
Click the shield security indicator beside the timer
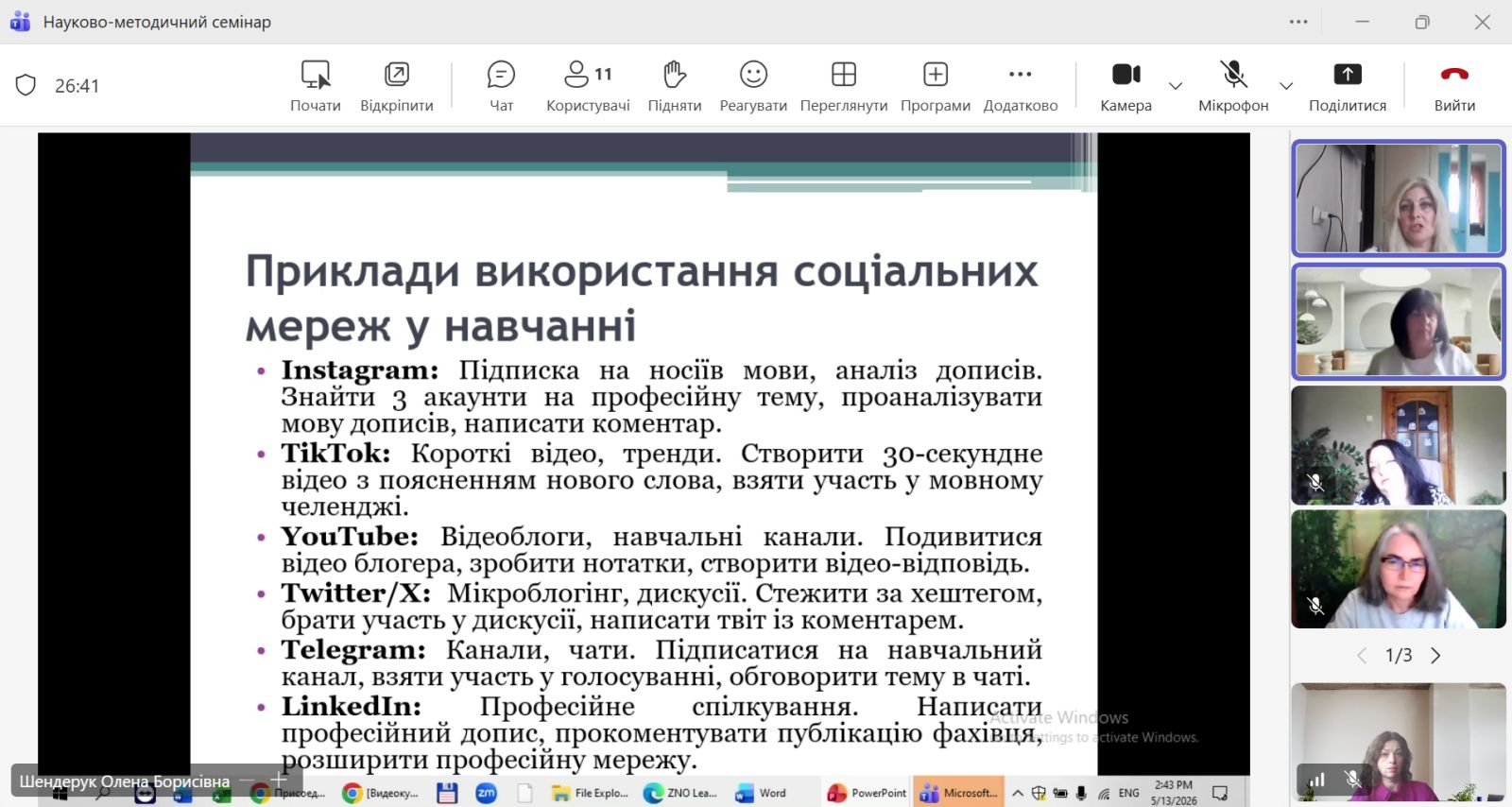pyautogui.click(x=26, y=86)
